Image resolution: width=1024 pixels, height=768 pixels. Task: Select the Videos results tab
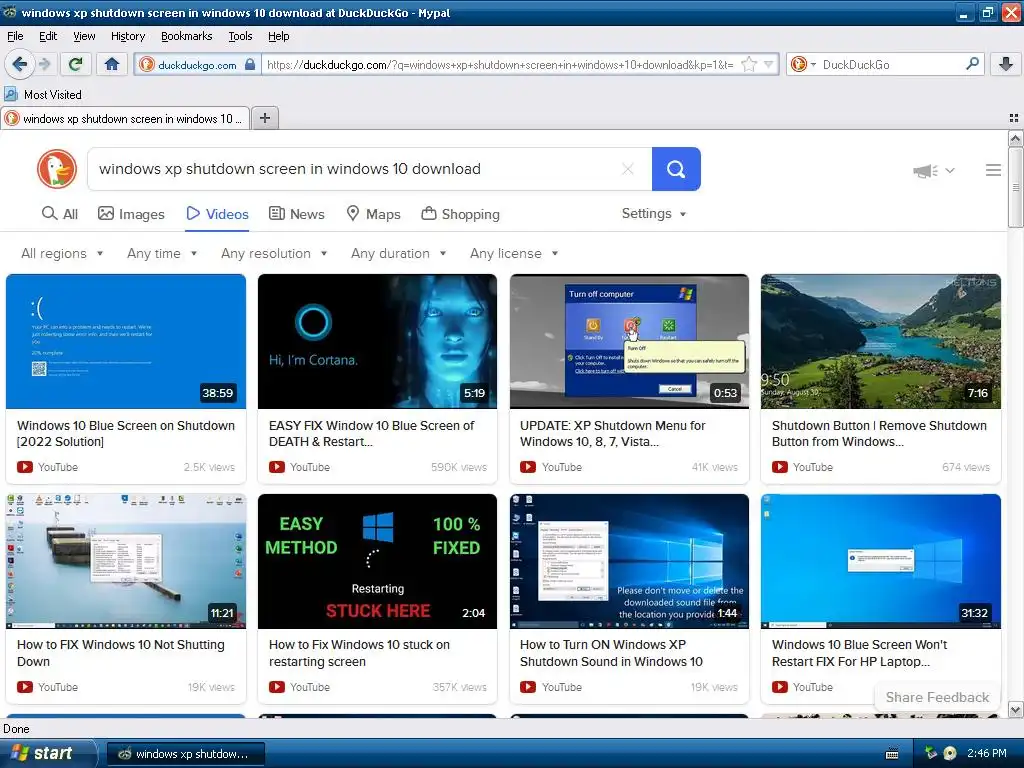[217, 214]
